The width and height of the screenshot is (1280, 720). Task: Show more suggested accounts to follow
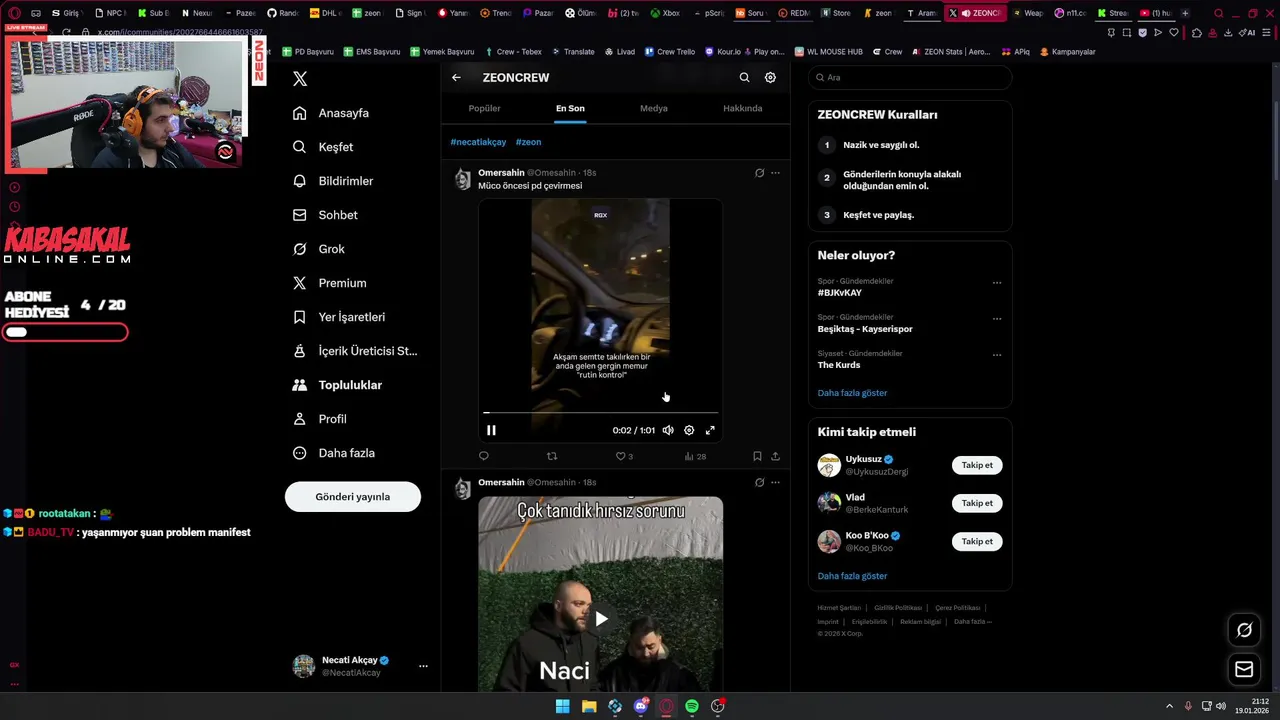coord(852,576)
